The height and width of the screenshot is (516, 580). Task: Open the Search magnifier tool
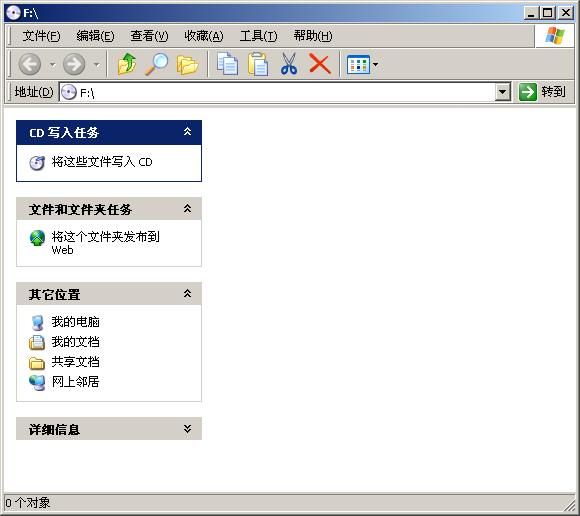pos(157,64)
